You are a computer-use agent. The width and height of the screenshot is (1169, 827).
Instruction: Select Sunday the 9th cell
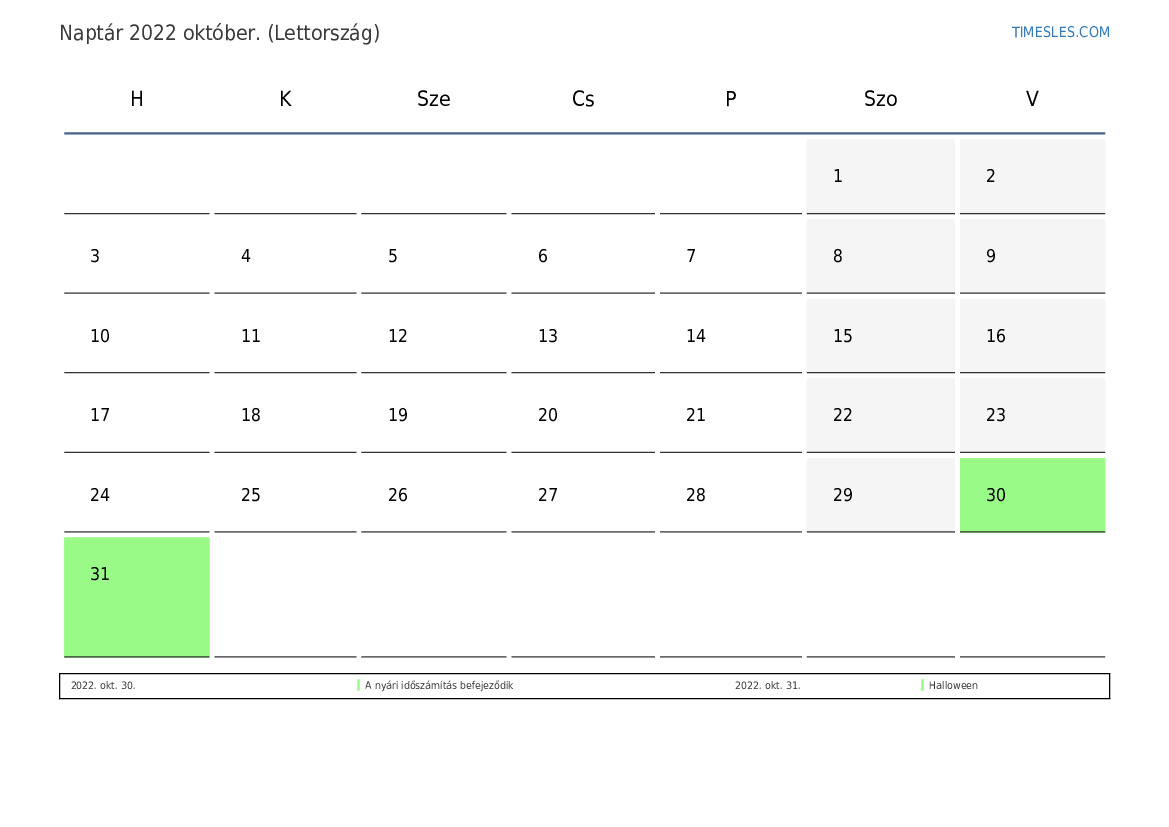(x=1032, y=256)
